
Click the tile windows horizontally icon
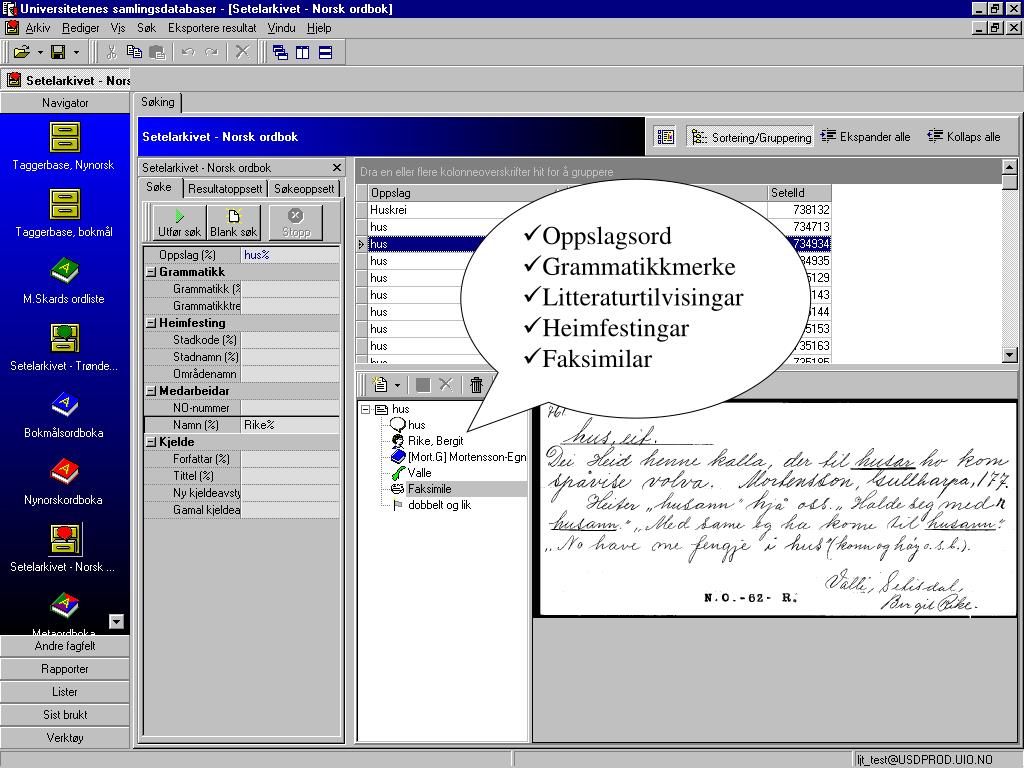click(x=325, y=52)
